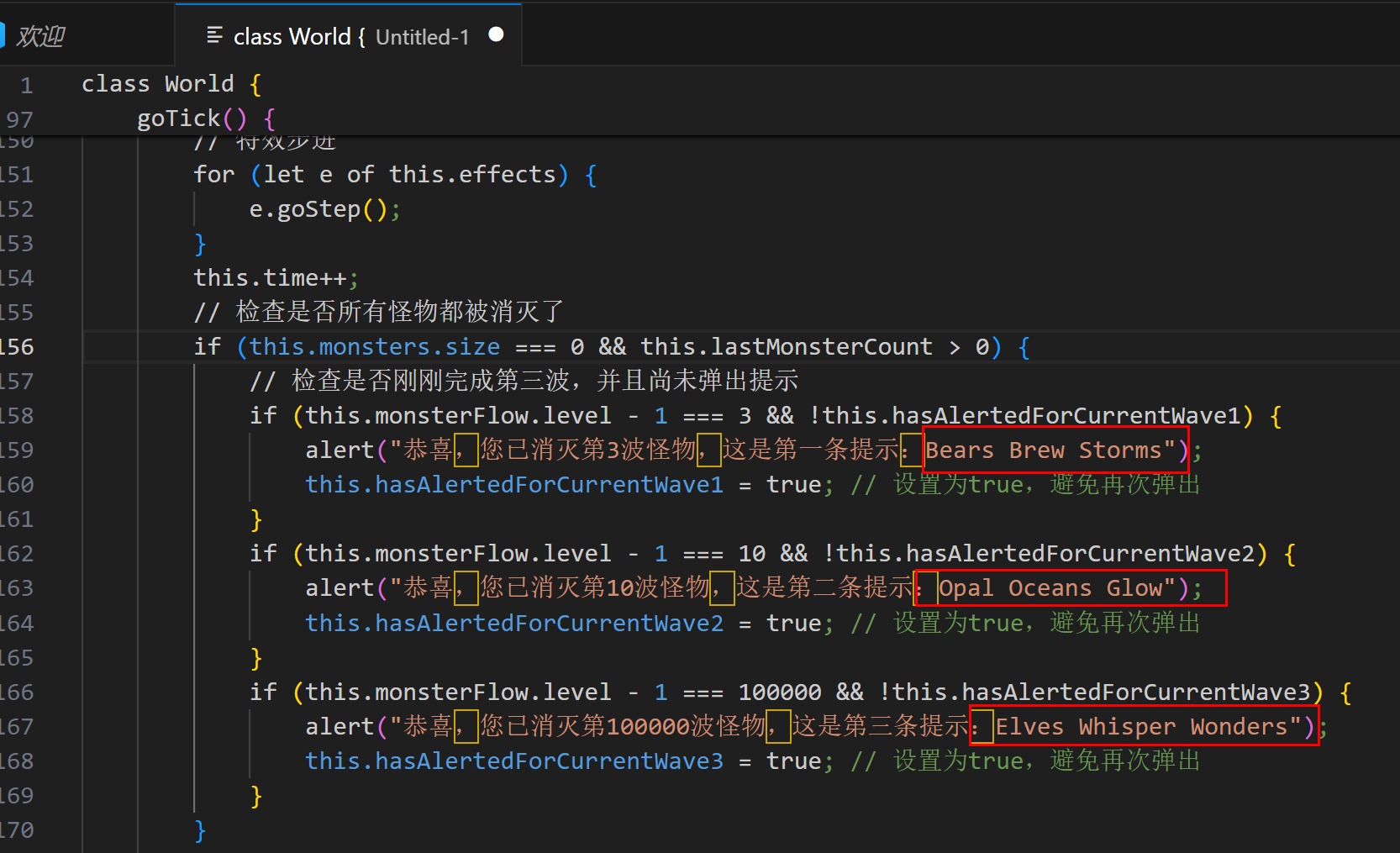
Task: Click the e.goStep() call
Action: (x=324, y=209)
